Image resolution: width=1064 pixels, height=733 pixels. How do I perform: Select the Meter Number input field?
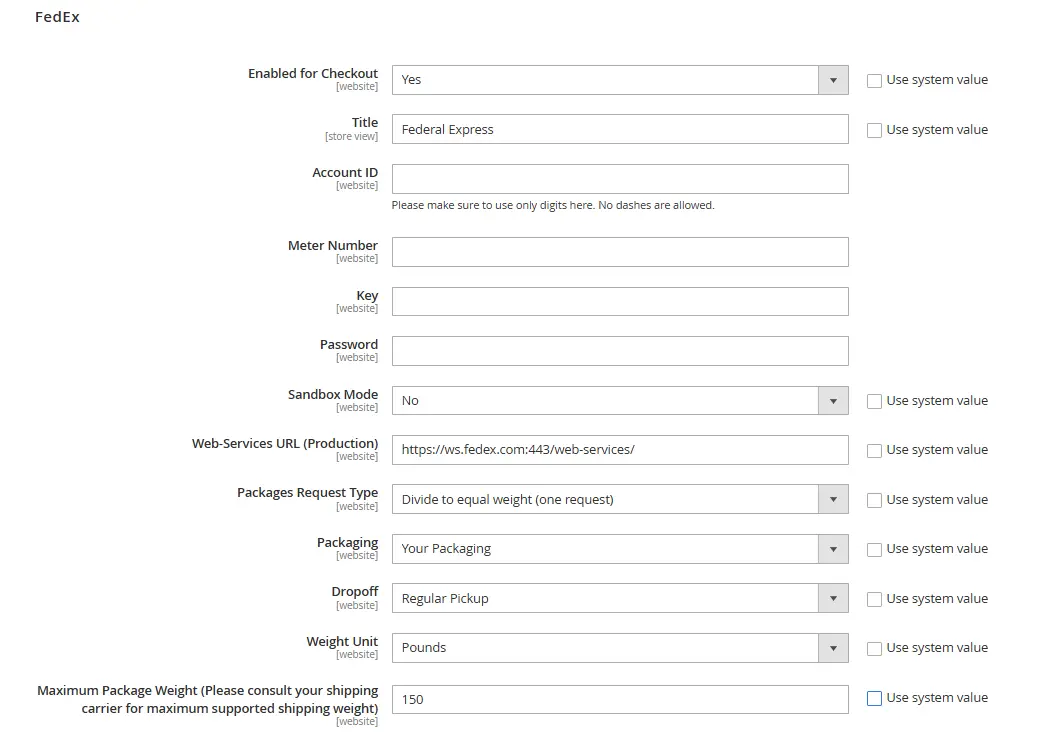click(620, 251)
